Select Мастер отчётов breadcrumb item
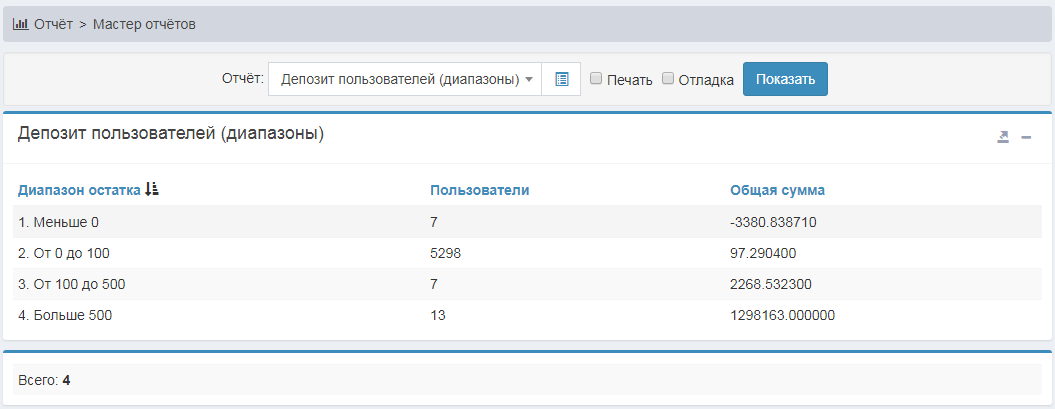Viewport: 1055px width, 409px height. [x=144, y=24]
